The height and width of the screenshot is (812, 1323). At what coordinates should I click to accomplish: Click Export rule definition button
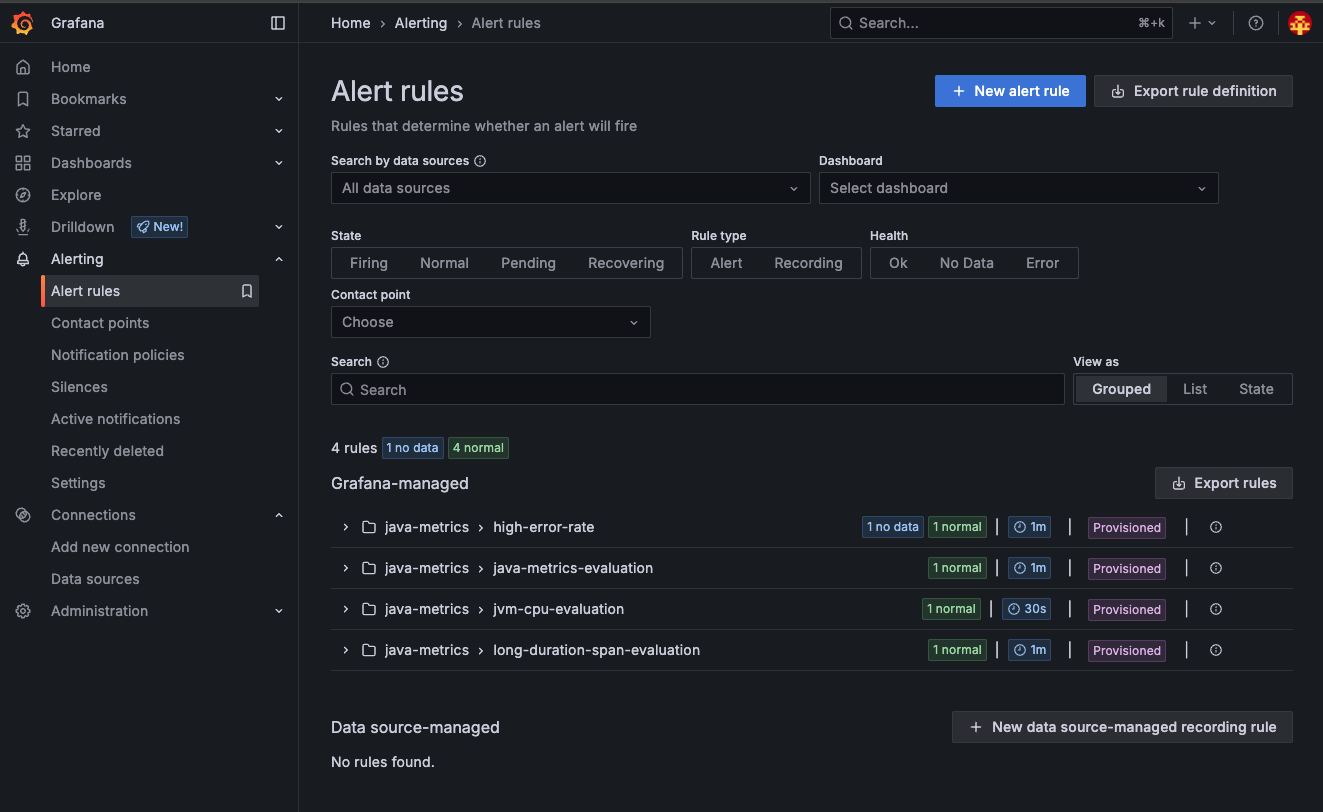click(1193, 91)
